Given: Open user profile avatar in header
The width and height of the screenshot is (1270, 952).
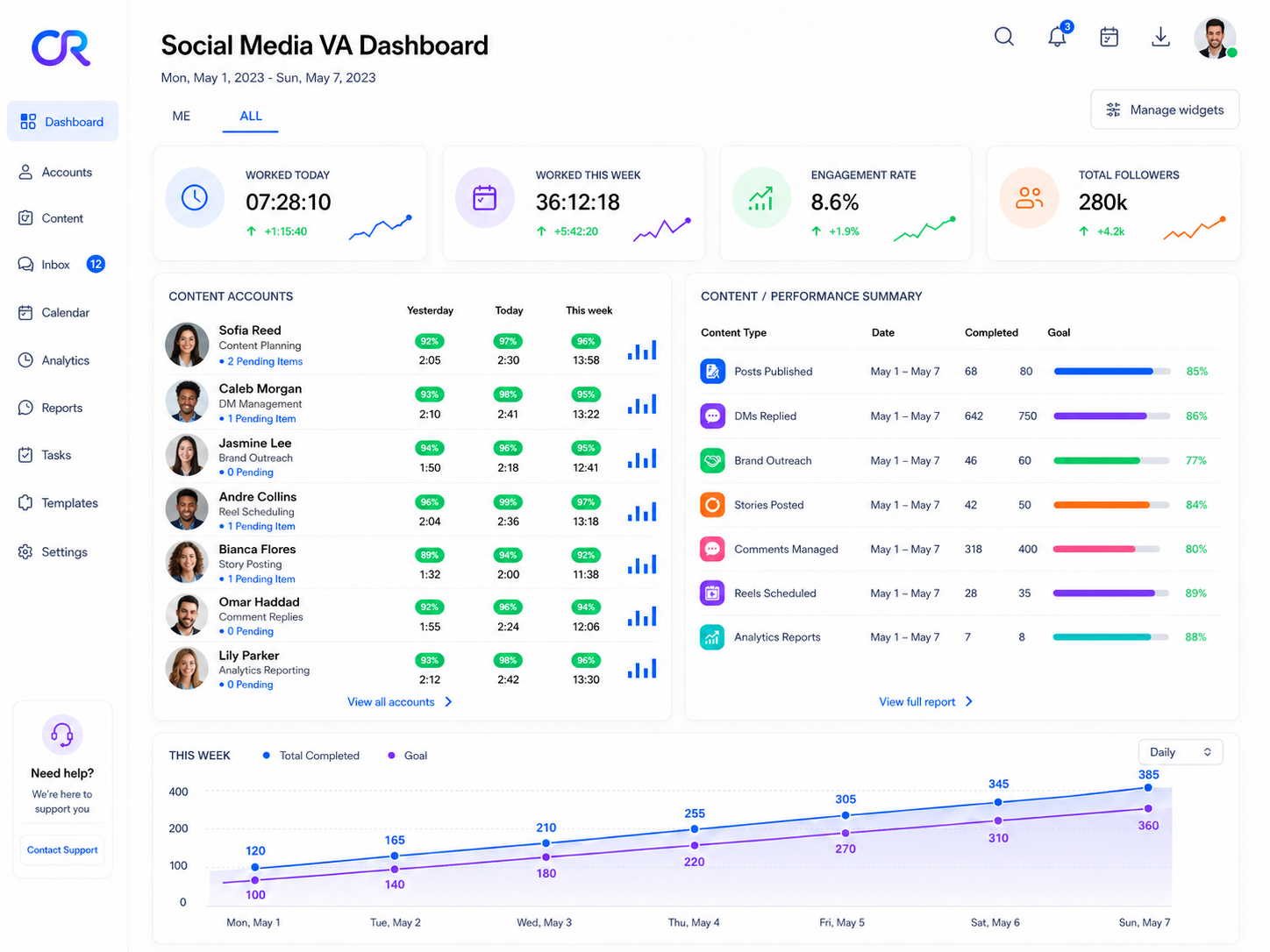Looking at the screenshot, I should (1215, 38).
